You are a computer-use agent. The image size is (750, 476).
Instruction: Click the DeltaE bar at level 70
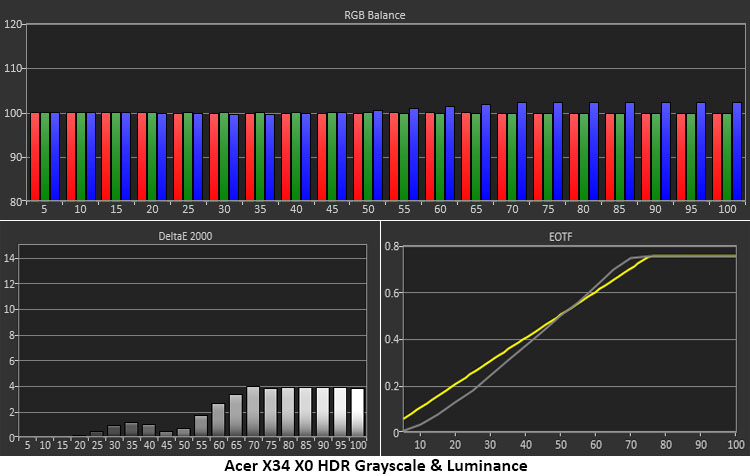pyautogui.click(x=253, y=411)
